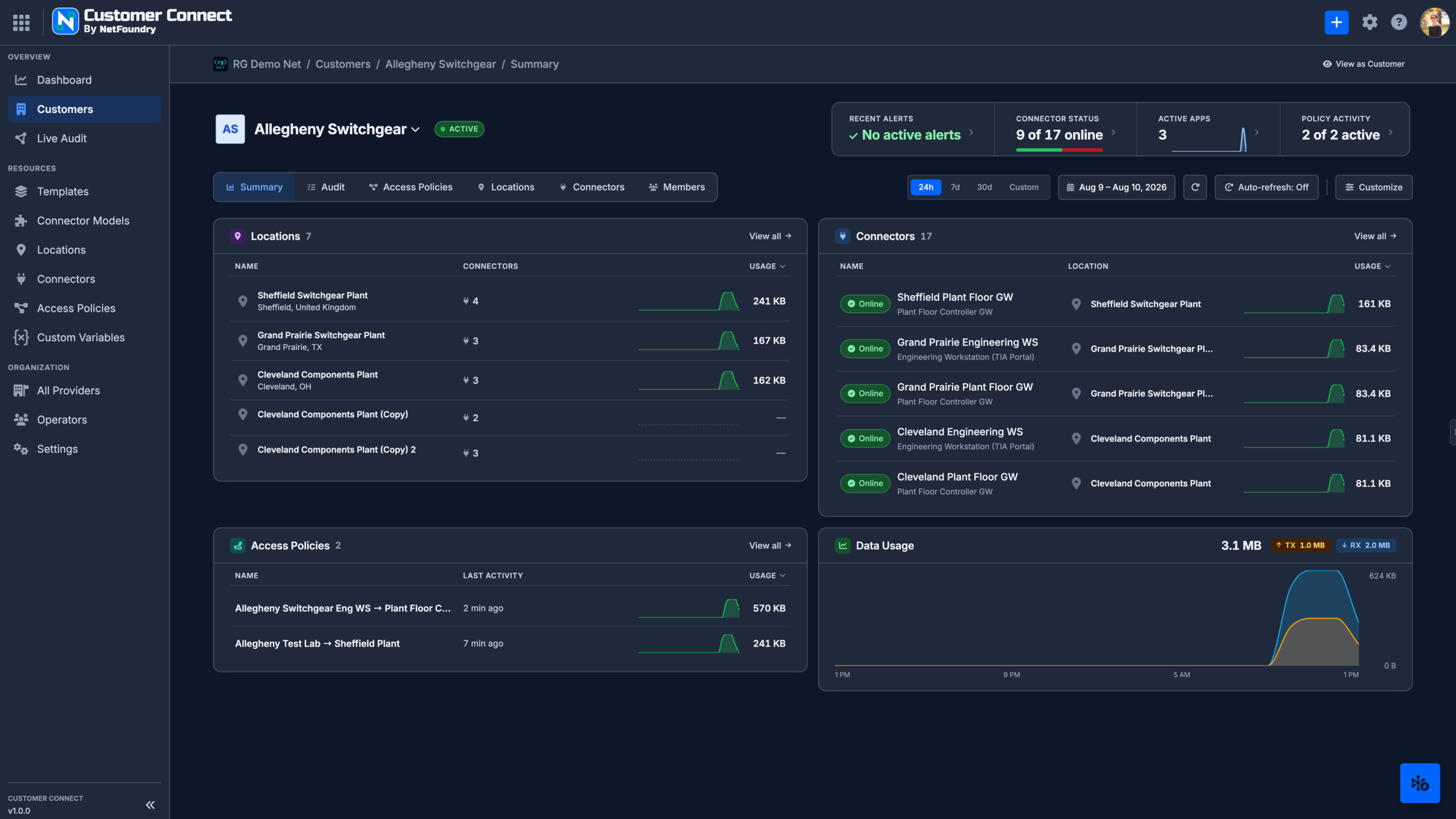Screen dimensions: 1456x819
Task: Open Locations in sidebar resources
Action: pyautogui.click(x=84, y=250)
